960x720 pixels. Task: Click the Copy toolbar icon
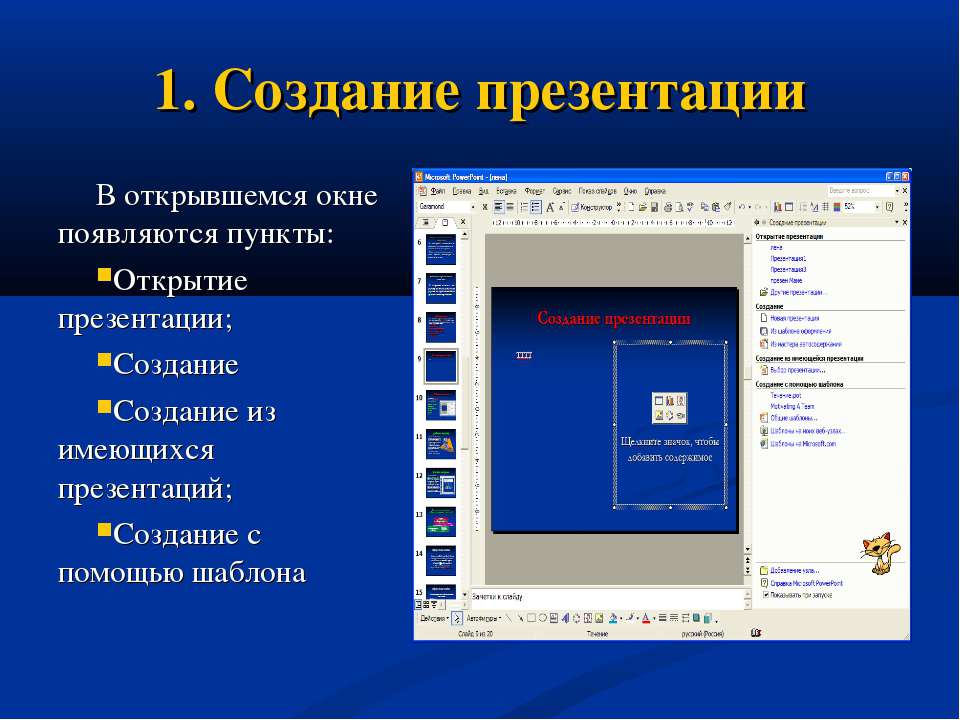[x=705, y=208]
